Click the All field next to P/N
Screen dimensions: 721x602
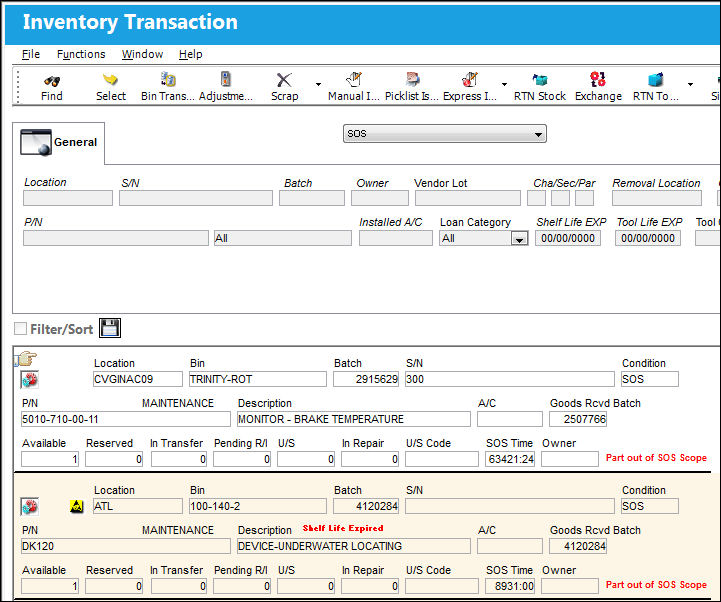283,238
